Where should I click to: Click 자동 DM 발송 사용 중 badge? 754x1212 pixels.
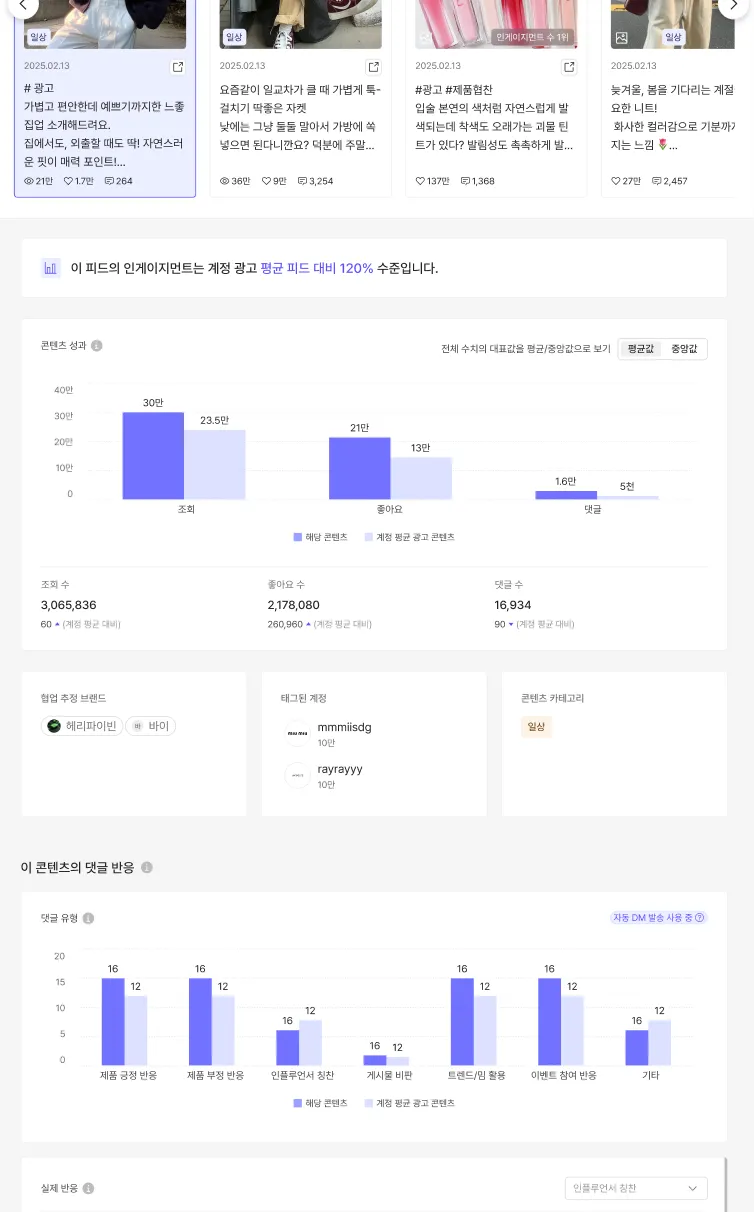(658, 917)
